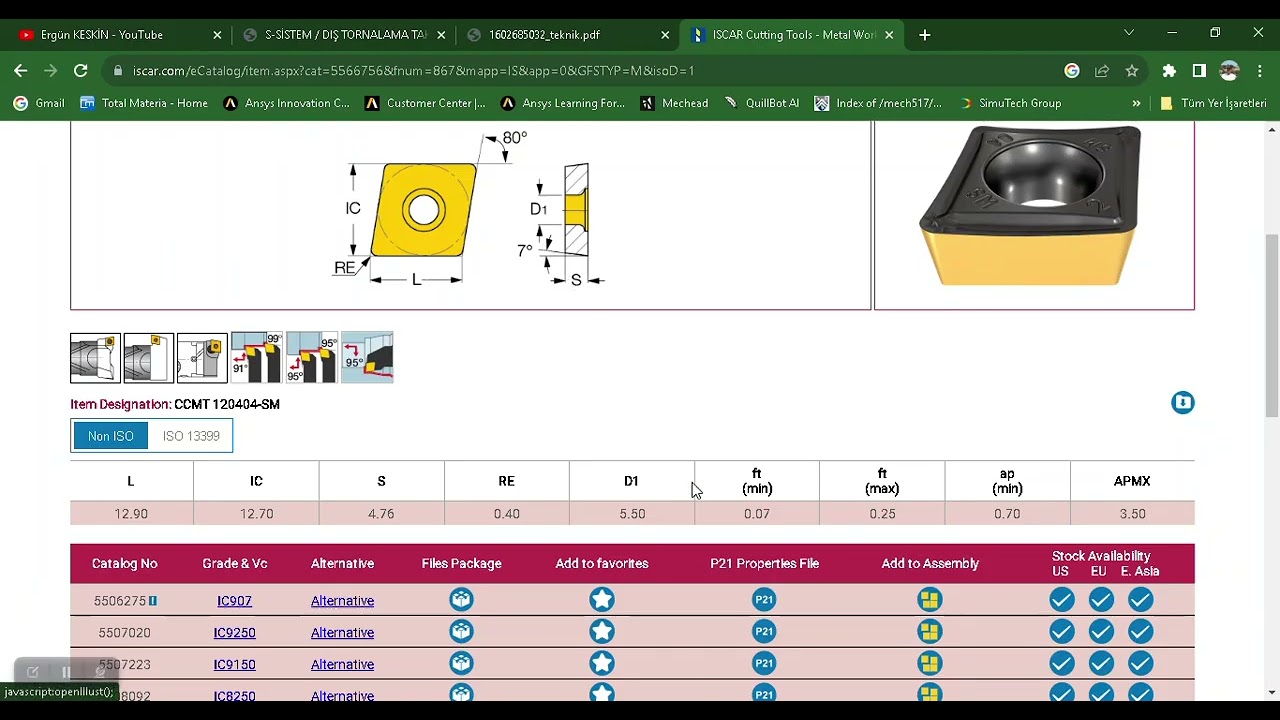The image size is (1280, 720).
Task: Bookmark this page with the star icon
Action: coord(1132,71)
